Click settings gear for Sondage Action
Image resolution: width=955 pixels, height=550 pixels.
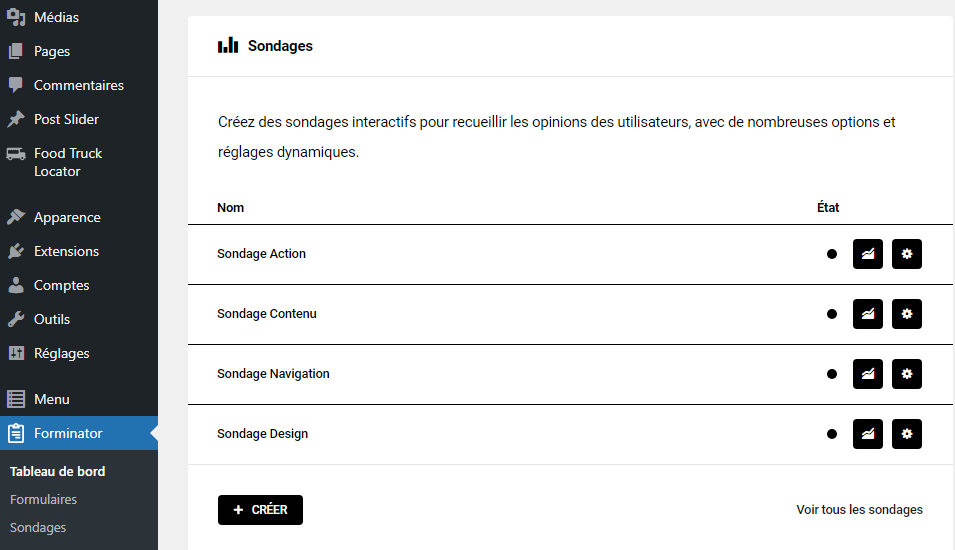pyautogui.click(x=906, y=254)
